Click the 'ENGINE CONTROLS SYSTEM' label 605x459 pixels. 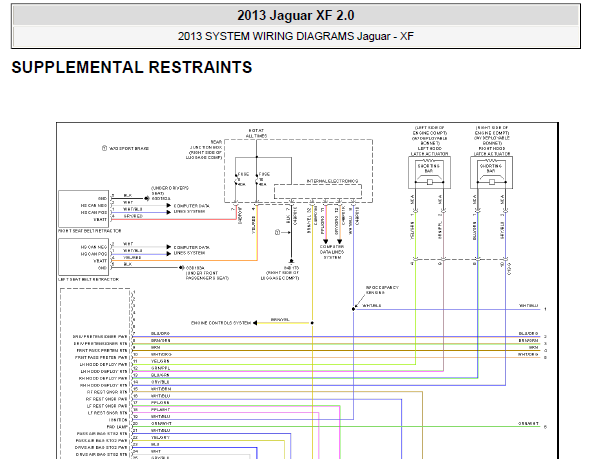pyautogui.click(x=221, y=323)
